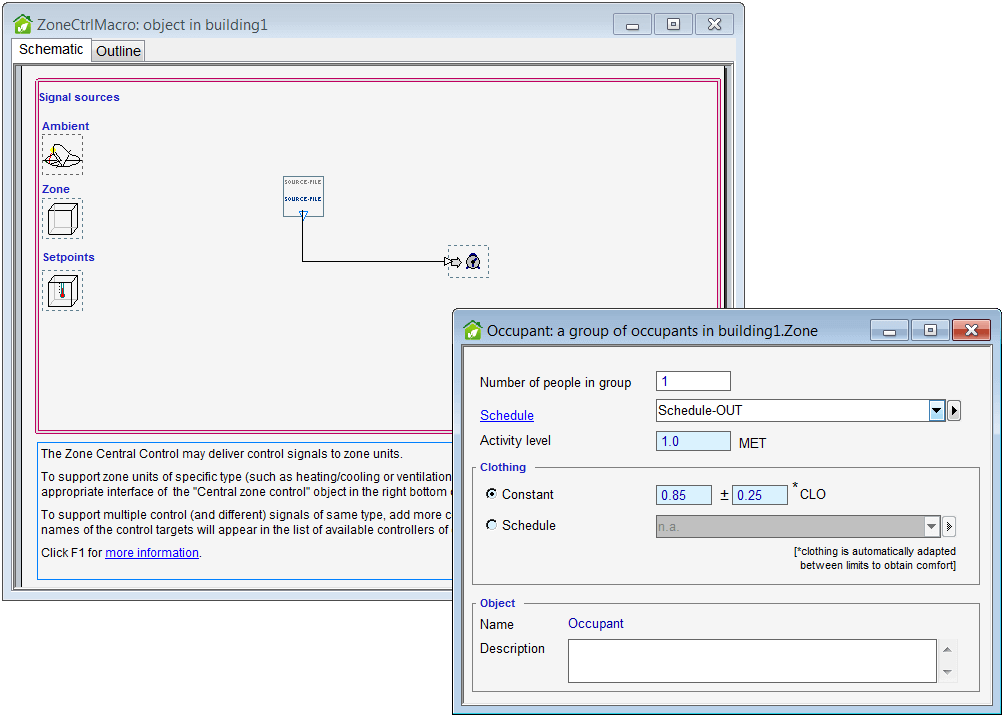Click the ZoneCtrlMacro window house icon

coord(22,24)
